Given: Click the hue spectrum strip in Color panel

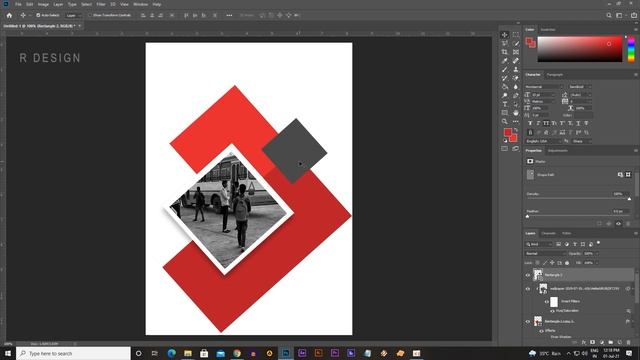Looking at the screenshot, I should 631,49.
